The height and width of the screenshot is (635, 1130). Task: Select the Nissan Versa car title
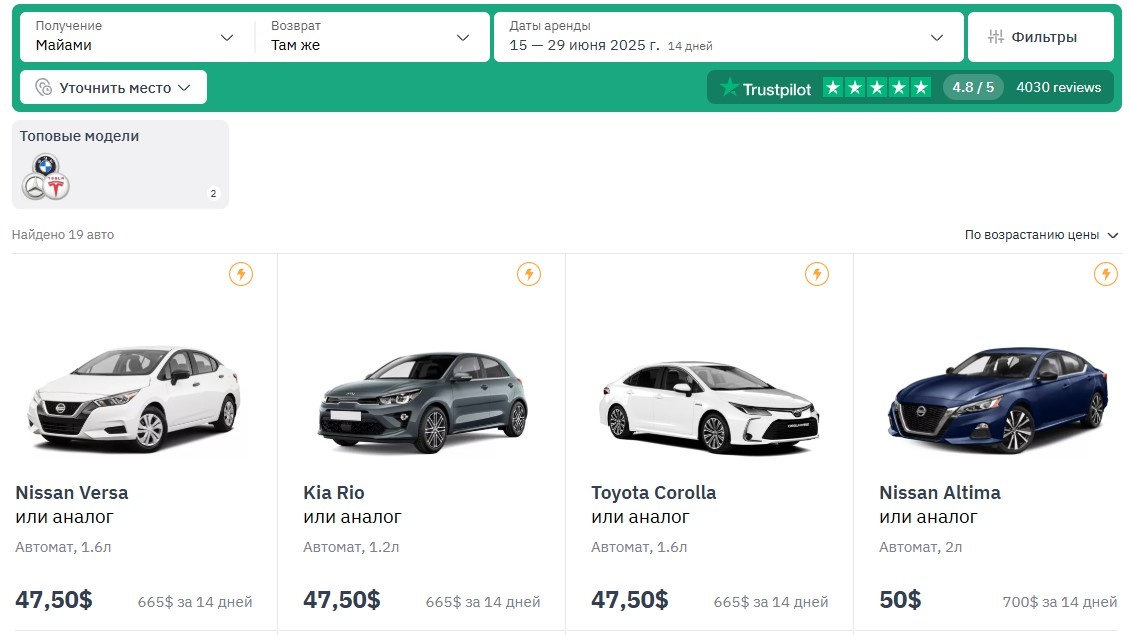click(x=71, y=492)
